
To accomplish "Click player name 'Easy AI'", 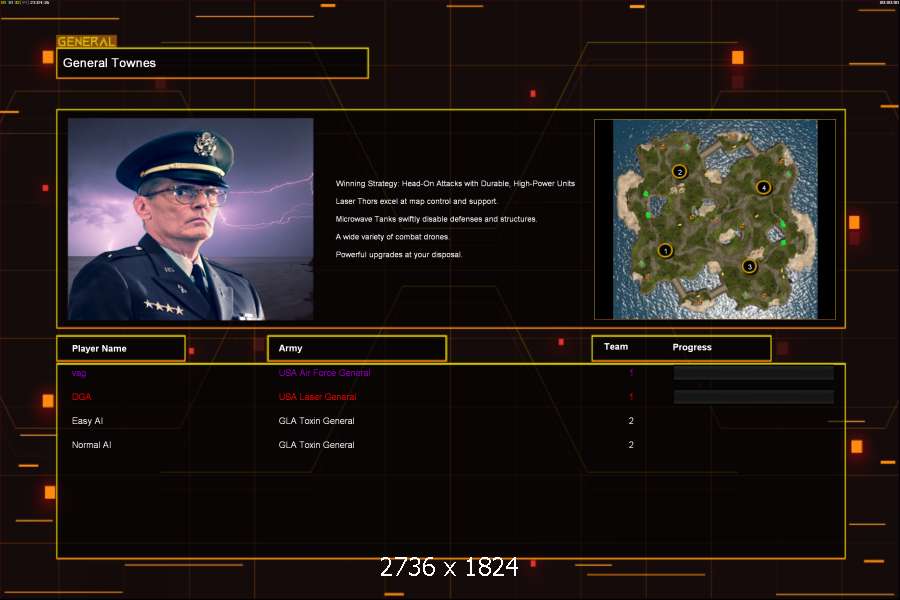I will 87,421.
